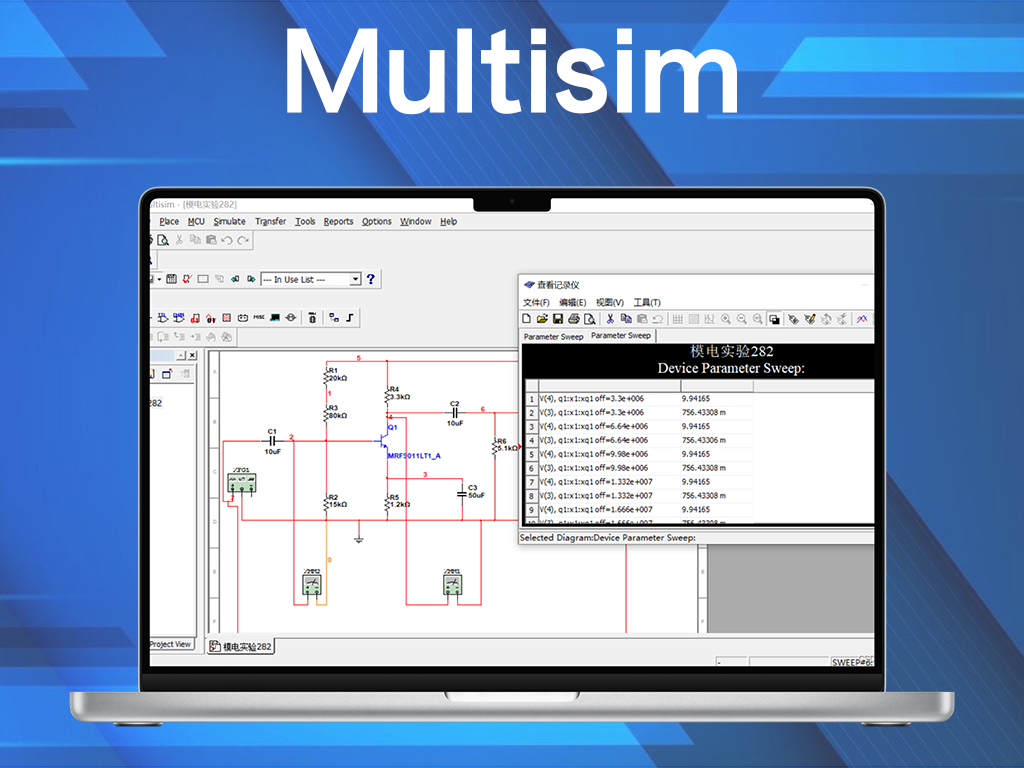This screenshot has width=1024, height=768.
Task: Select cell V(4), q1:x1:xq1 off=1.332e+007
Action: [609, 481]
